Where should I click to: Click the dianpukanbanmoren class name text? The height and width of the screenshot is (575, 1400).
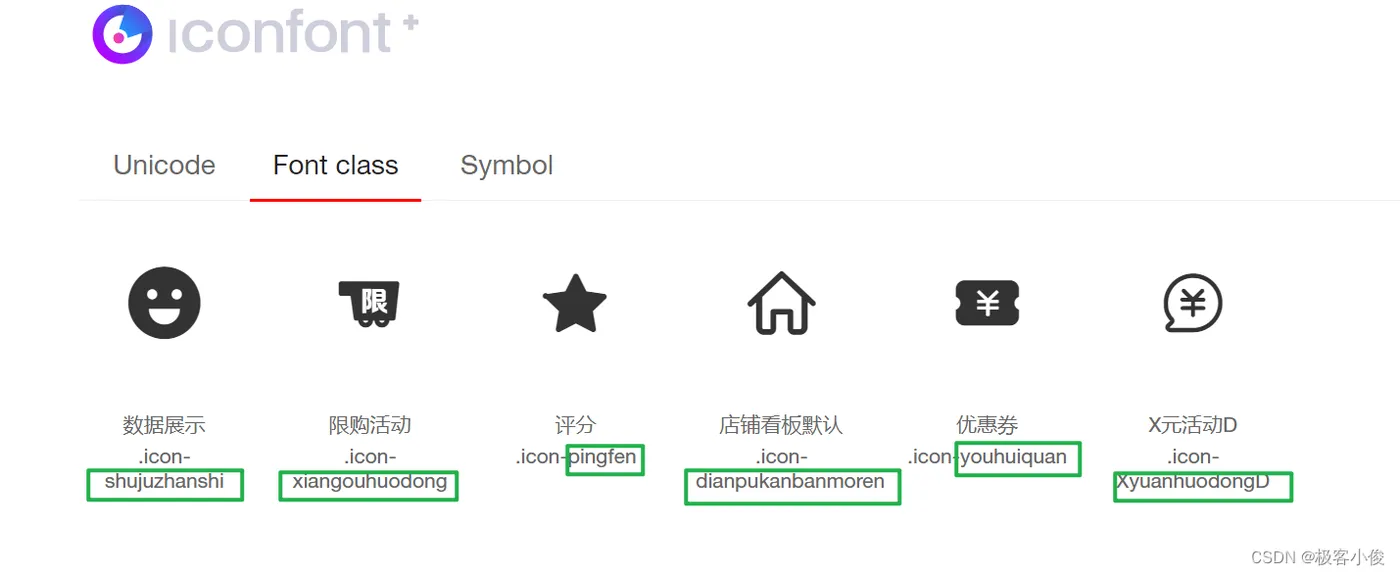point(790,483)
